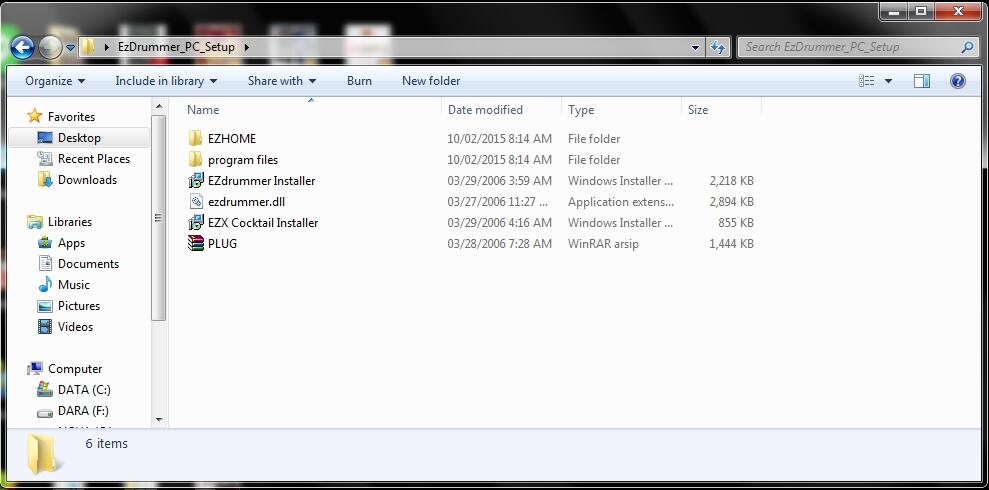Open the Documents library
989x490 pixels.
tap(88, 264)
